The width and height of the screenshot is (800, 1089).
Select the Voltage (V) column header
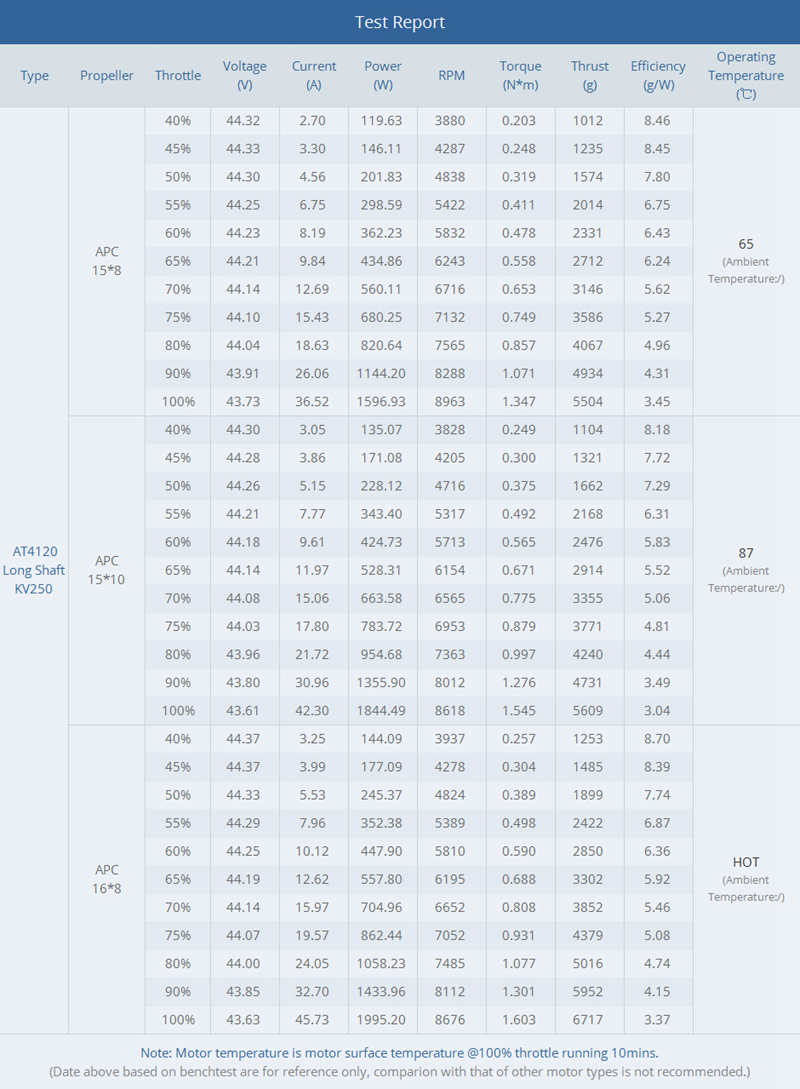tap(245, 75)
